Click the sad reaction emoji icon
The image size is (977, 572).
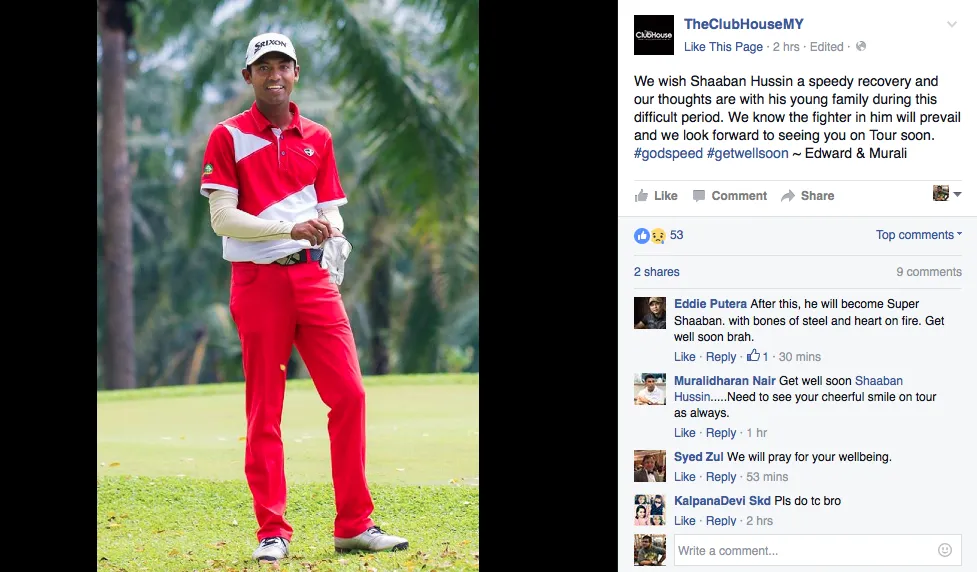pyautogui.click(x=658, y=236)
